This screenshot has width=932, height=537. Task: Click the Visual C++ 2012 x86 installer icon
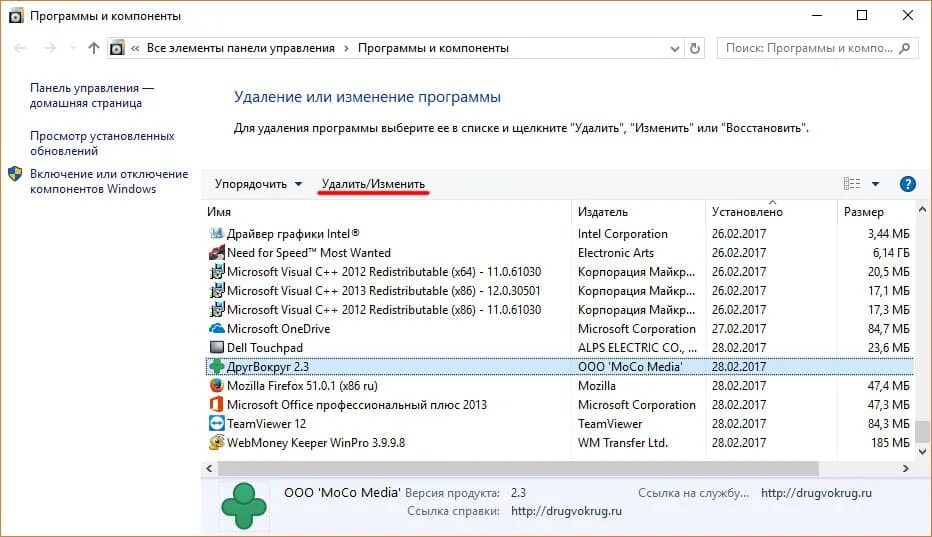click(x=217, y=310)
